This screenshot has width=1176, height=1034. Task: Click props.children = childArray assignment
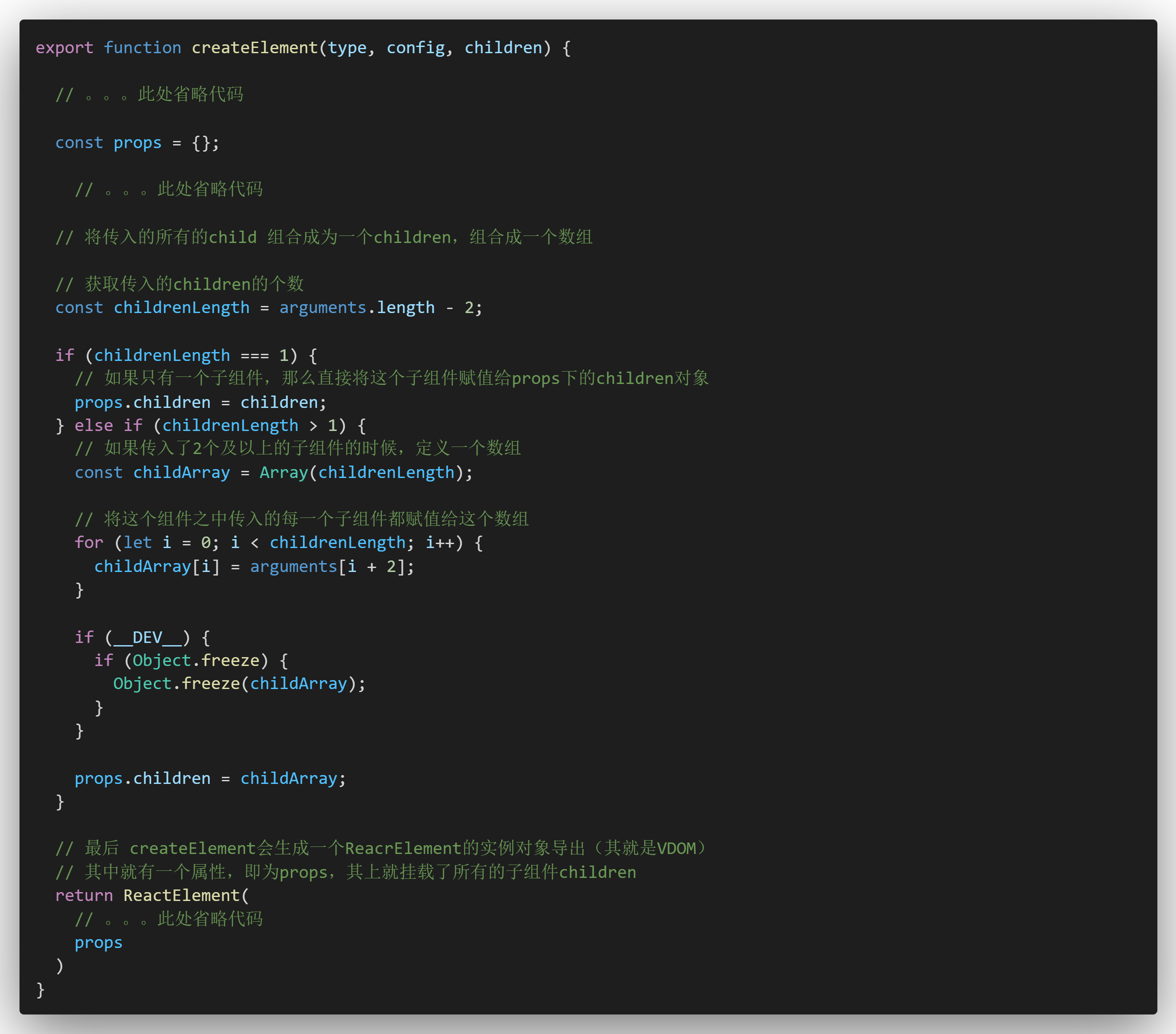pyautogui.click(x=210, y=779)
